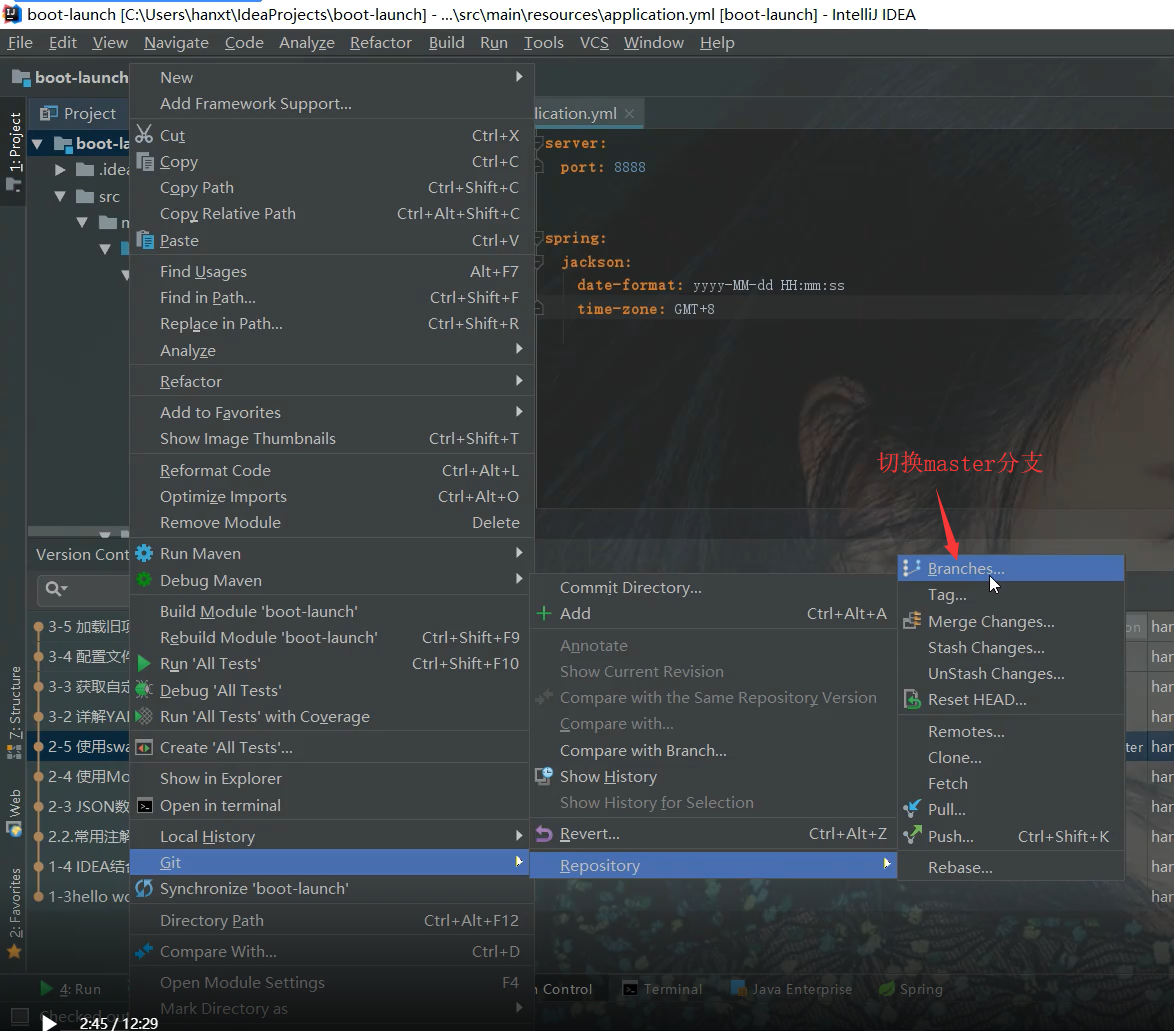Click the Branches fork icon
The width and height of the screenshot is (1174, 1031).
(x=911, y=568)
